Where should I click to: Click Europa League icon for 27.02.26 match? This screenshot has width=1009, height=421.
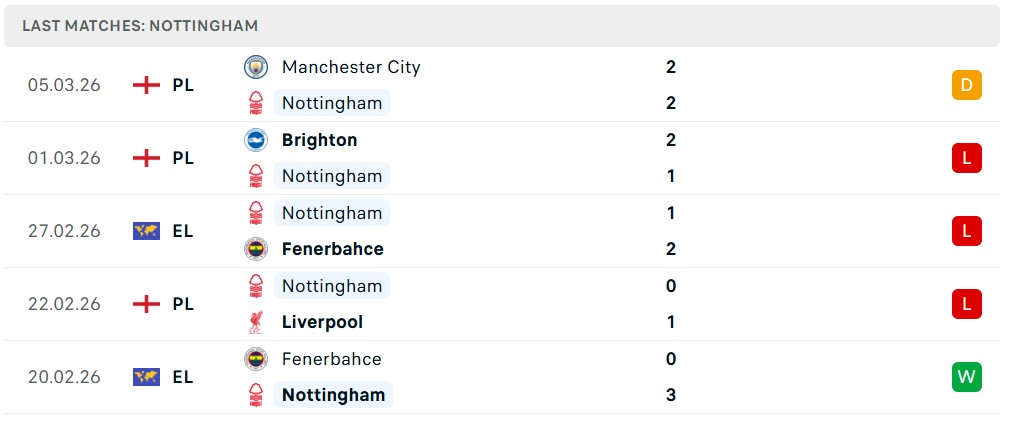coord(146,231)
